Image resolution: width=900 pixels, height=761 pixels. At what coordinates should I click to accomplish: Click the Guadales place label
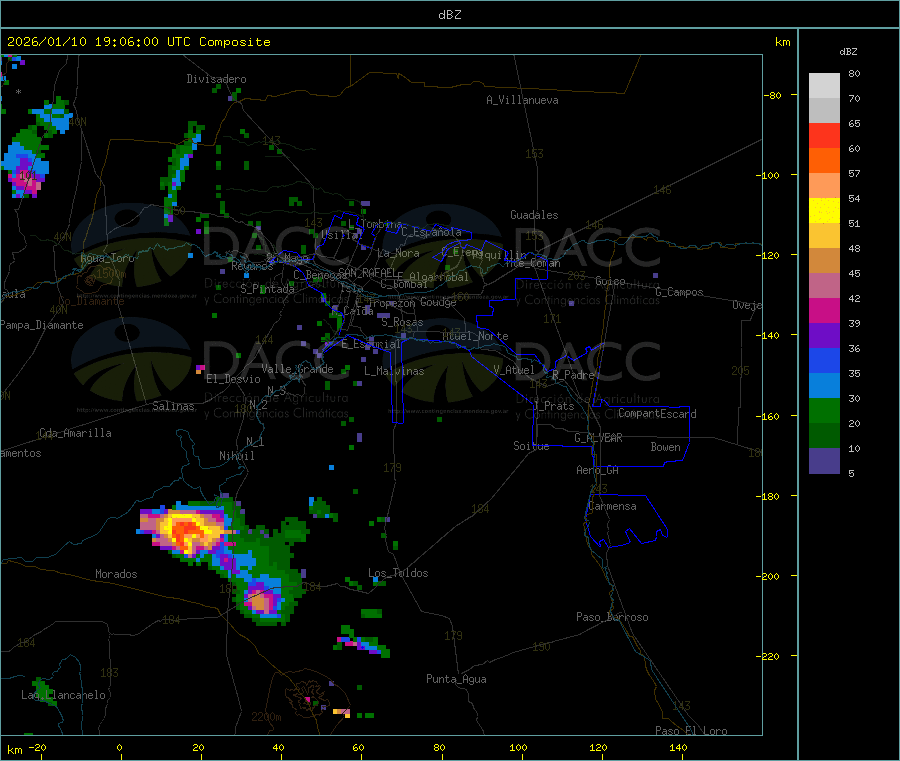click(x=534, y=215)
